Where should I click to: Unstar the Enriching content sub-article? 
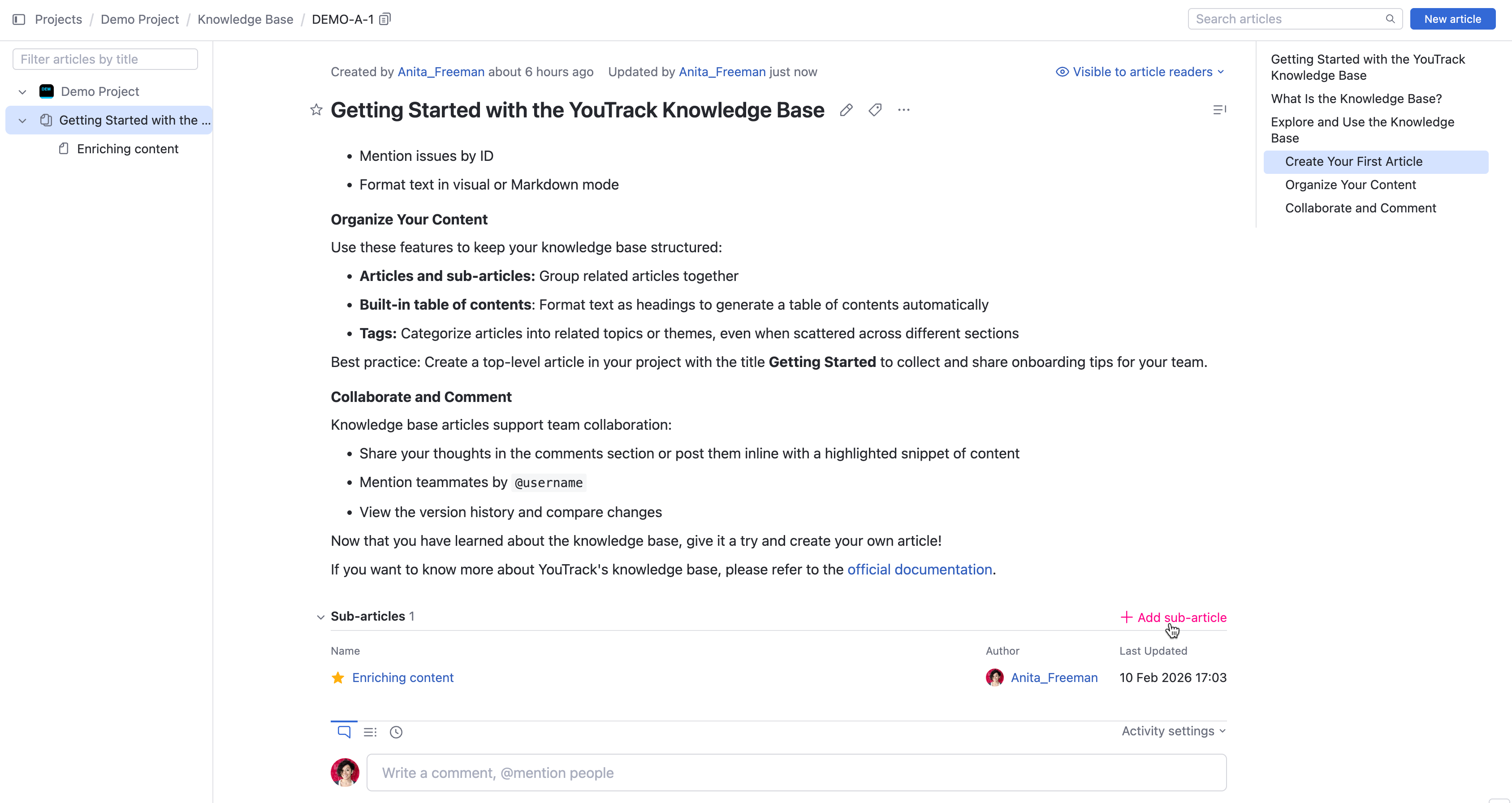(x=337, y=678)
